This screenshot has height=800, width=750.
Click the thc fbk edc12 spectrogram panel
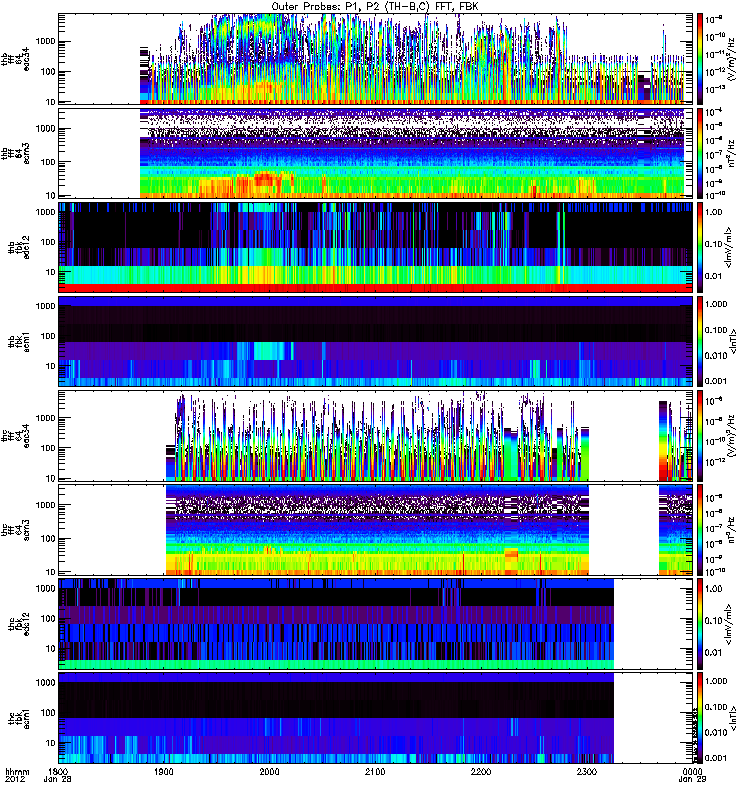(x=376, y=623)
